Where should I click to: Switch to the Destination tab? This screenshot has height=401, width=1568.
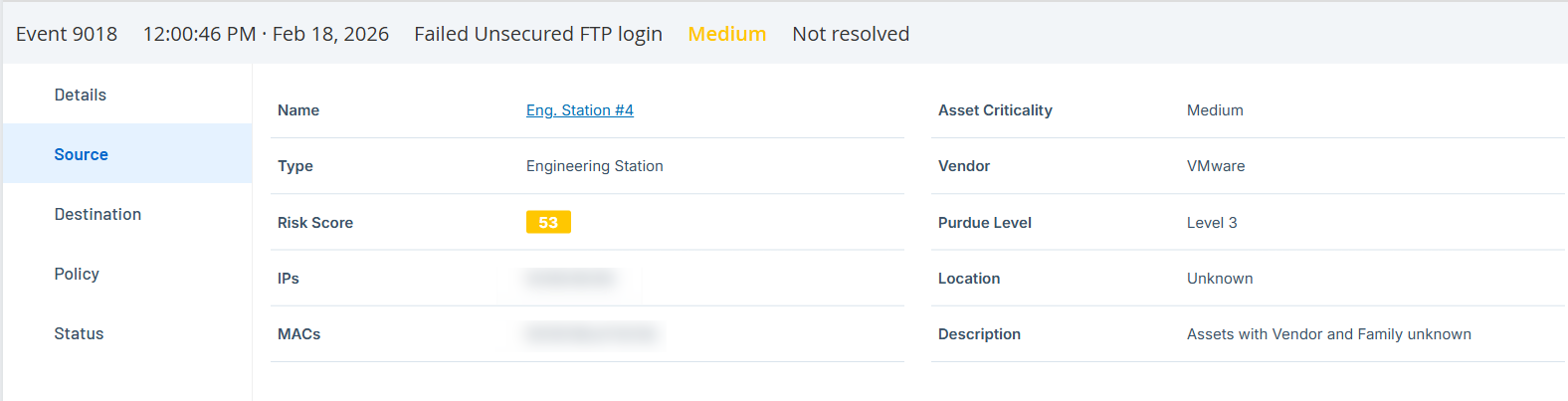click(x=98, y=214)
